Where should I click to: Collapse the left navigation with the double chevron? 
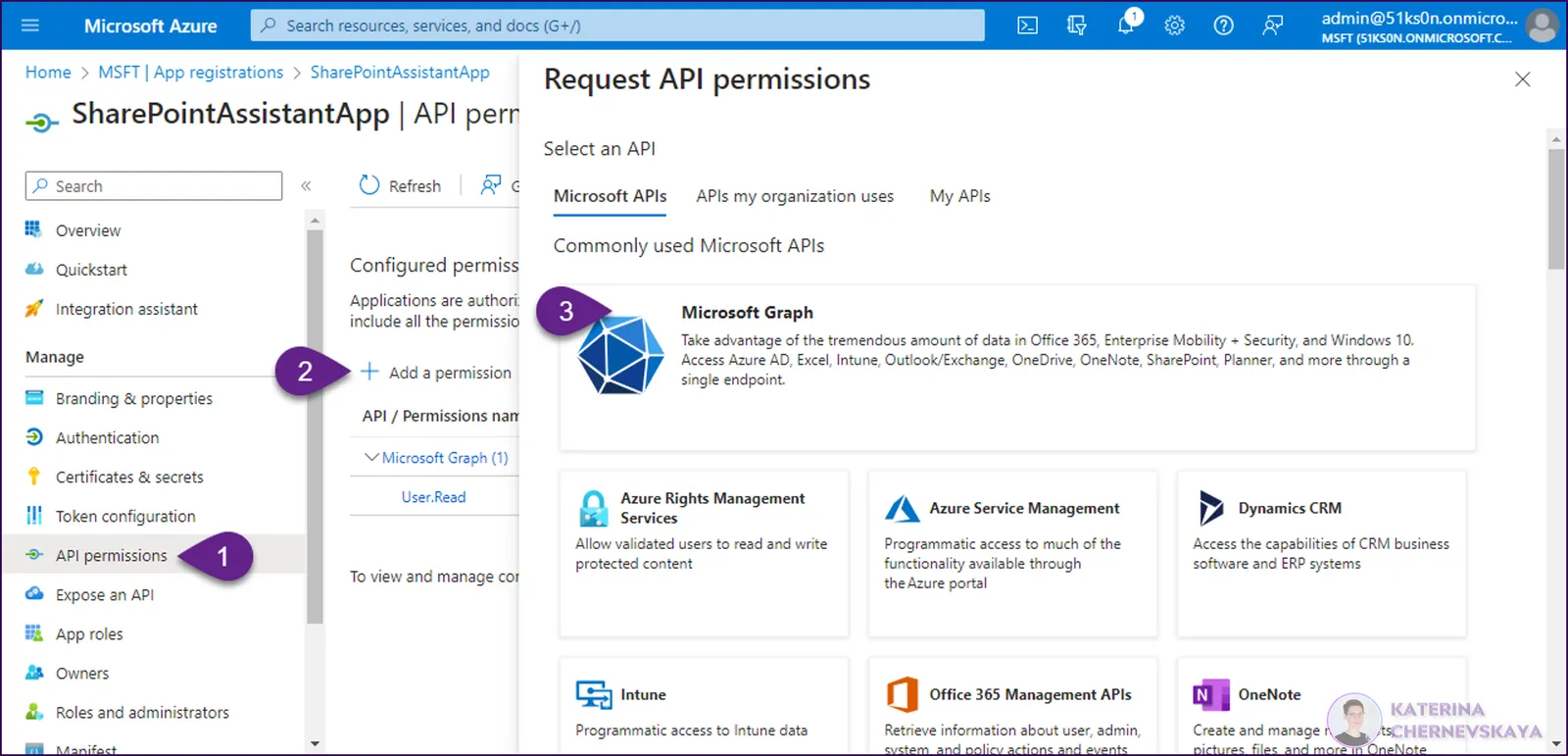[x=306, y=185]
